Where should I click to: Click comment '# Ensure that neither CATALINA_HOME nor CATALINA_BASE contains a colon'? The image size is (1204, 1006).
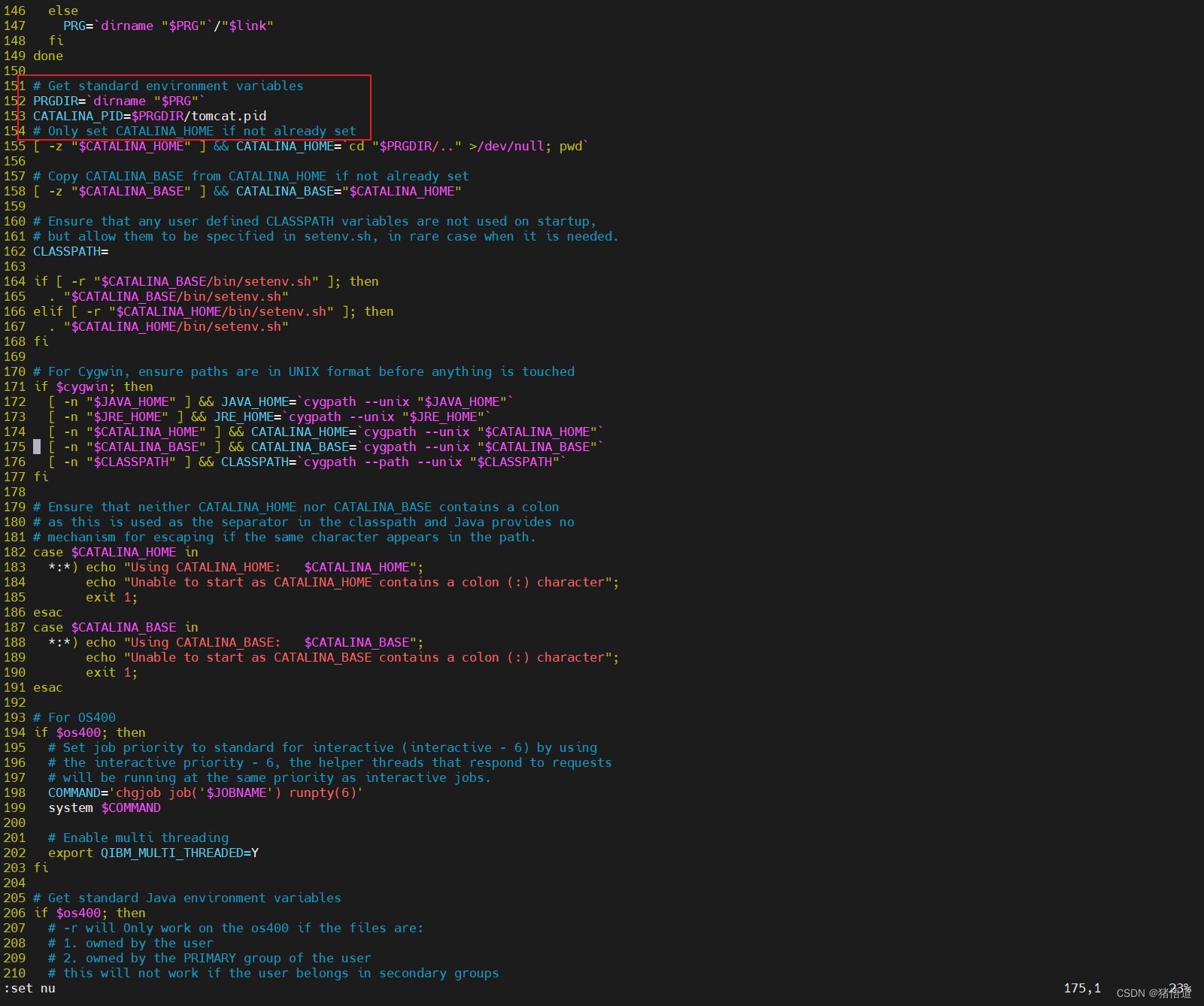(x=296, y=507)
